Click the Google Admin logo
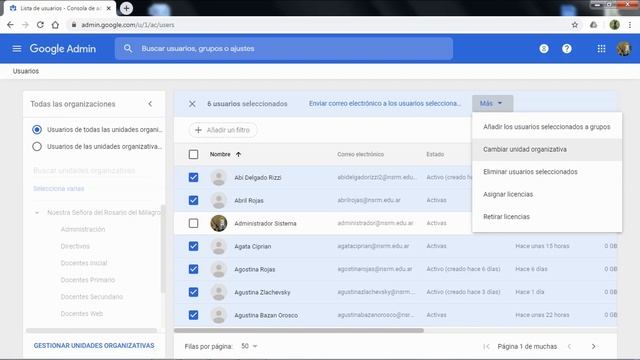Screen dimensions: 640x360 coord(63,49)
